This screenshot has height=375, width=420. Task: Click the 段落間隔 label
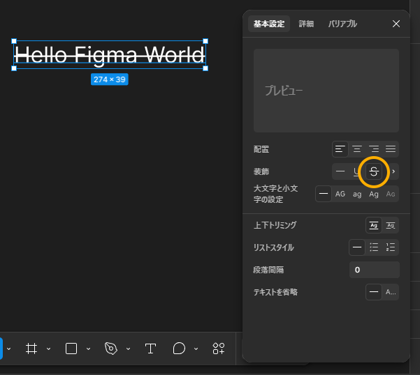coord(269,270)
